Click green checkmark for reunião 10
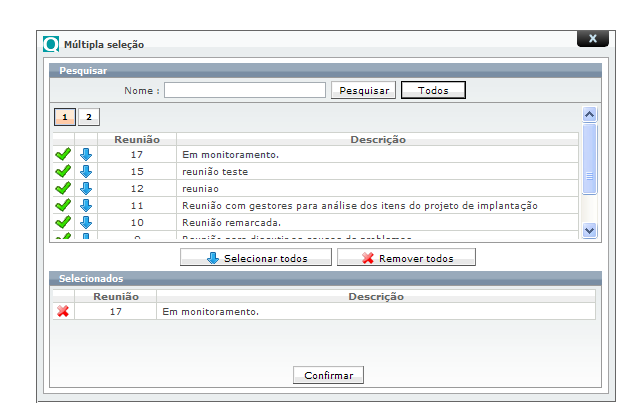Image resolution: width=638 pixels, height=420 pixels. pos(63,223)
